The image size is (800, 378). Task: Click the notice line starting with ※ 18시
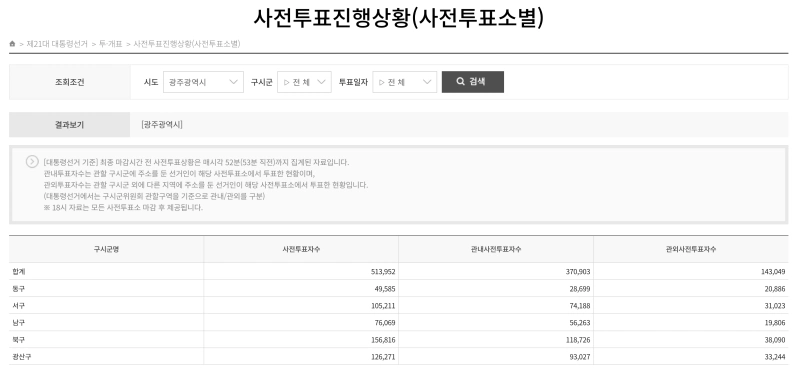123,208
